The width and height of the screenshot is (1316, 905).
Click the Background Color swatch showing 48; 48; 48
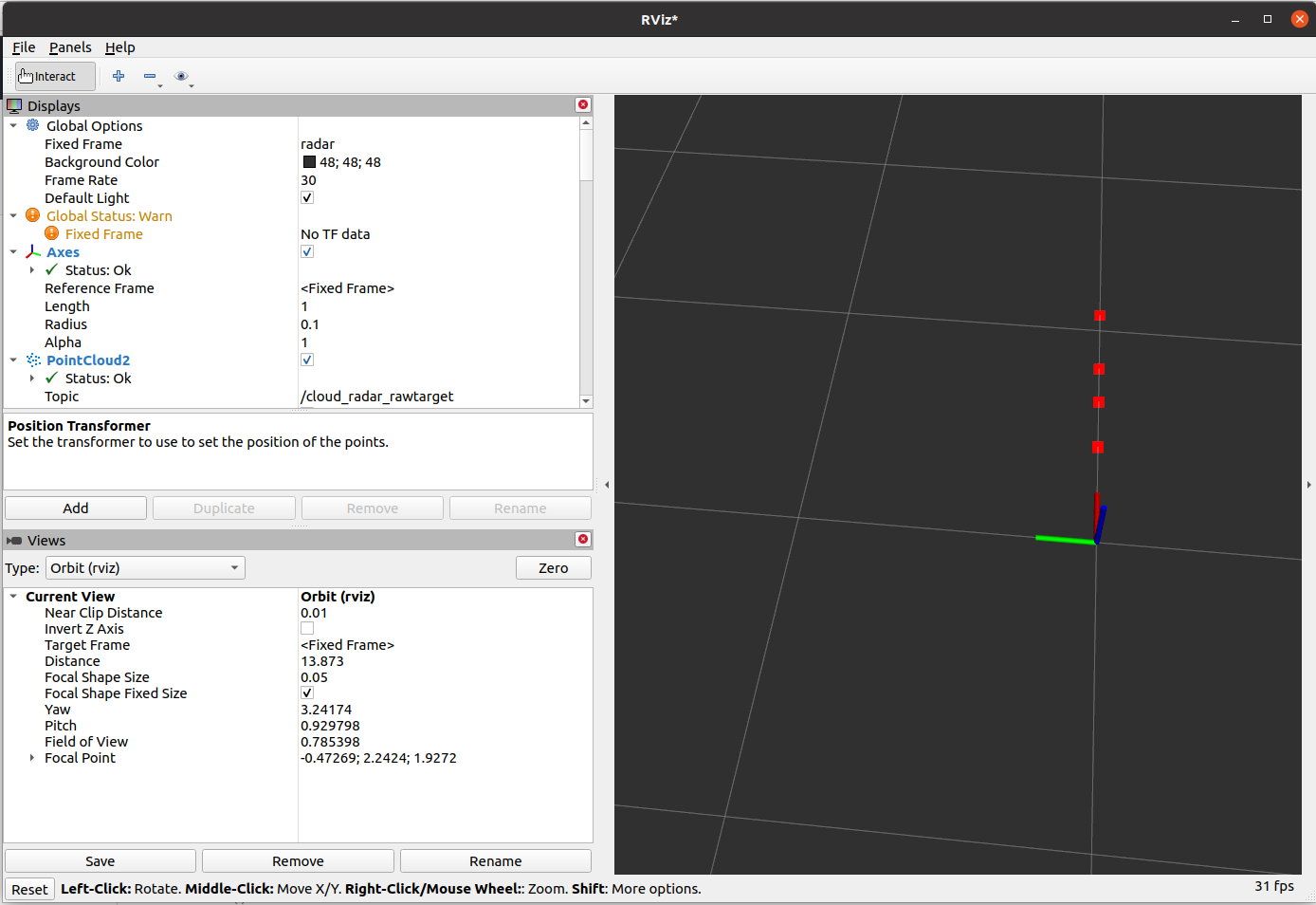point(308,161)
